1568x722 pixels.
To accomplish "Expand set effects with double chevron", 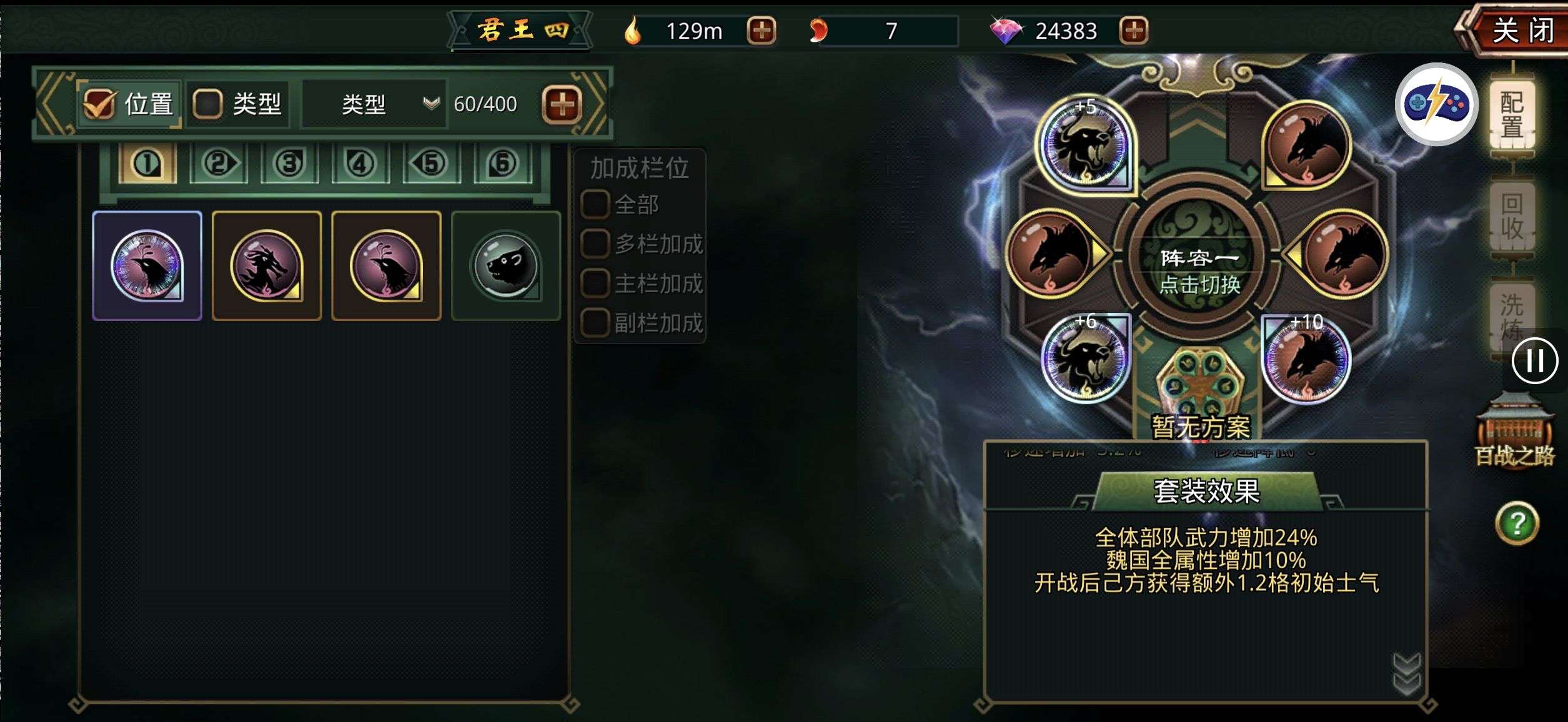I will point(1407,675).
